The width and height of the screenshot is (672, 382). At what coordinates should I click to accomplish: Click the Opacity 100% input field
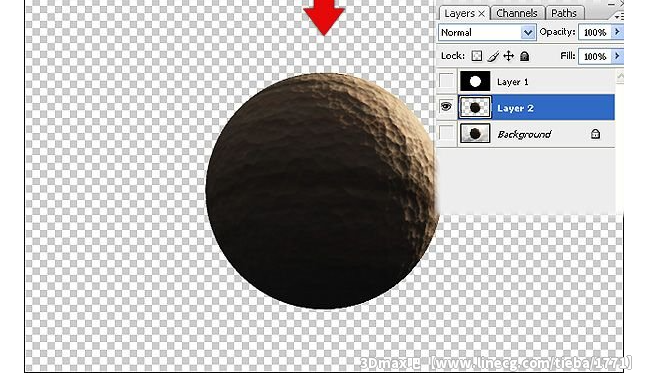click(x=595, y=32)
